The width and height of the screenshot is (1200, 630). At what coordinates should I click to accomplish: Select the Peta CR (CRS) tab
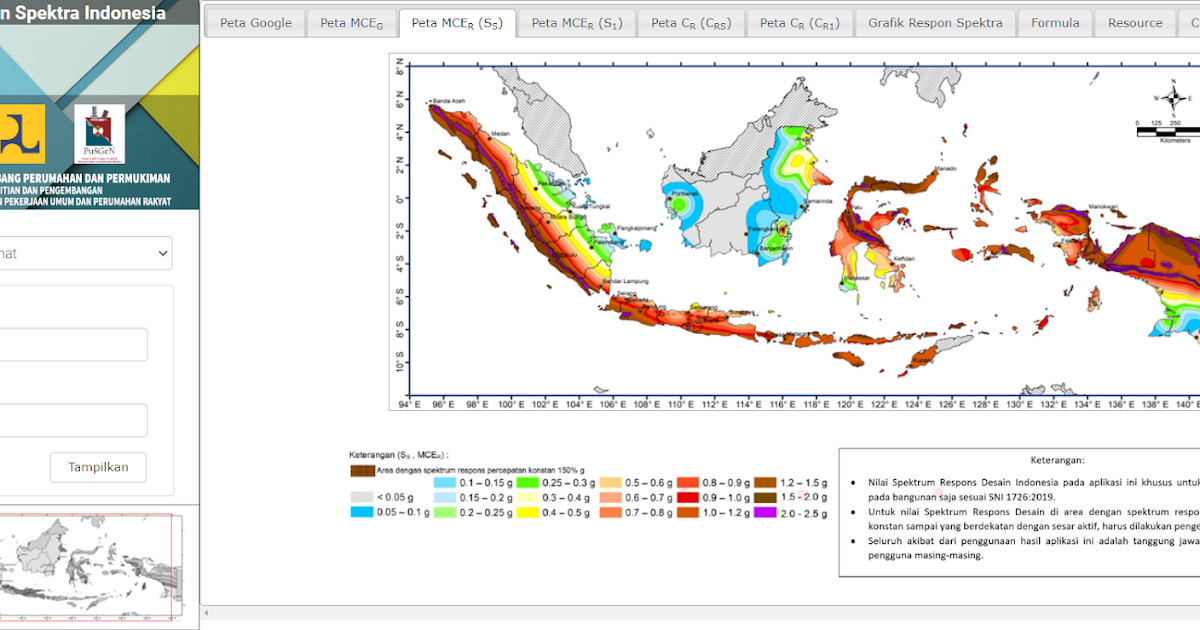pos(691,22)
